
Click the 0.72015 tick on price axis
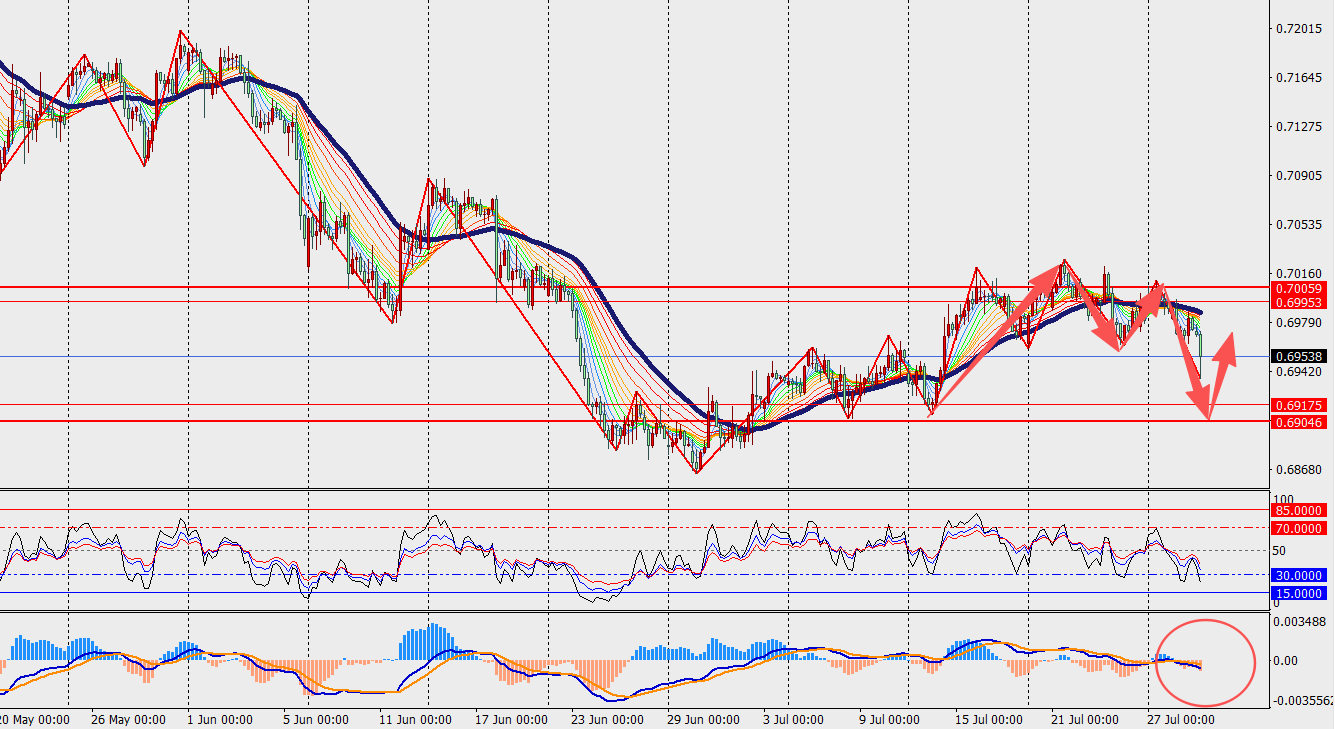1298,28
